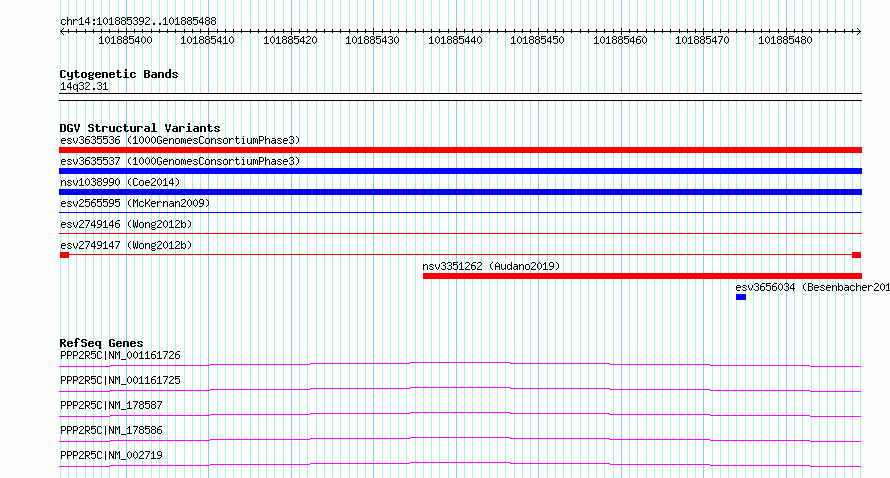Open variant label nsv3351262 (Audano2019)
The width and height of the screenshot is (890, 478).
(x=491, y=266)
